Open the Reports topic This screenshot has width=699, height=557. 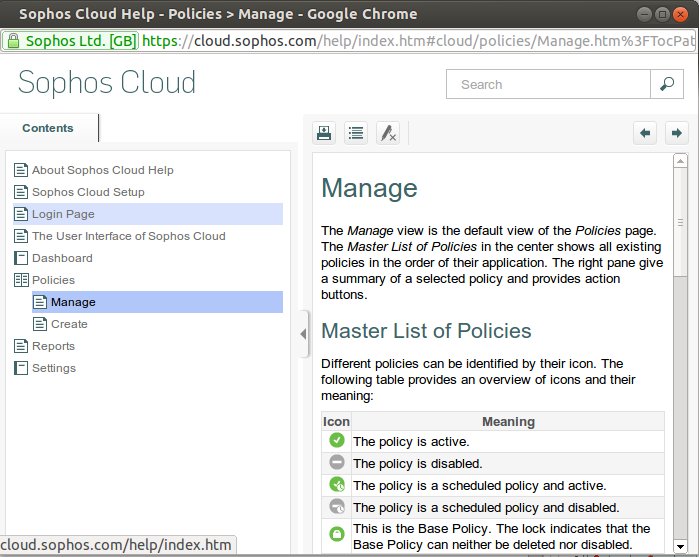click(x=53, y=346)
